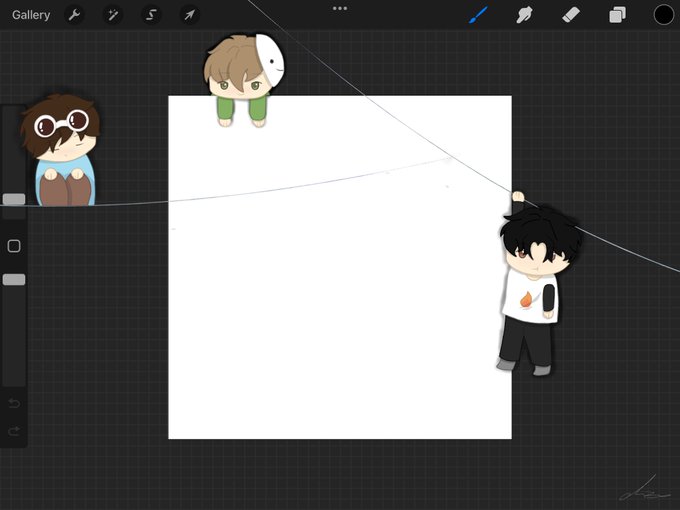The height and width of the screenshot is (510, 680).
Task: Select the Eraser tool
Action: click(x=571, y=15)
